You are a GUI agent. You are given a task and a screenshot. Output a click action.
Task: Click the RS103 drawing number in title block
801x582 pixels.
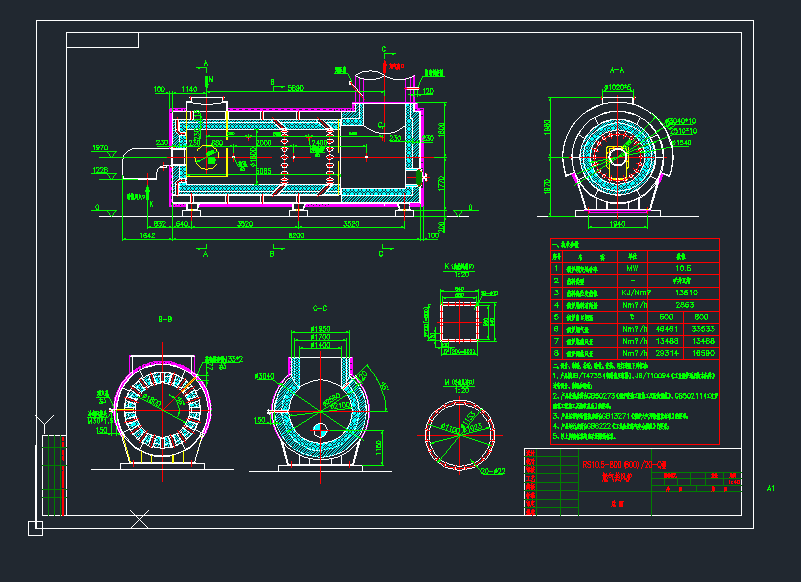(x=614, y=465)
